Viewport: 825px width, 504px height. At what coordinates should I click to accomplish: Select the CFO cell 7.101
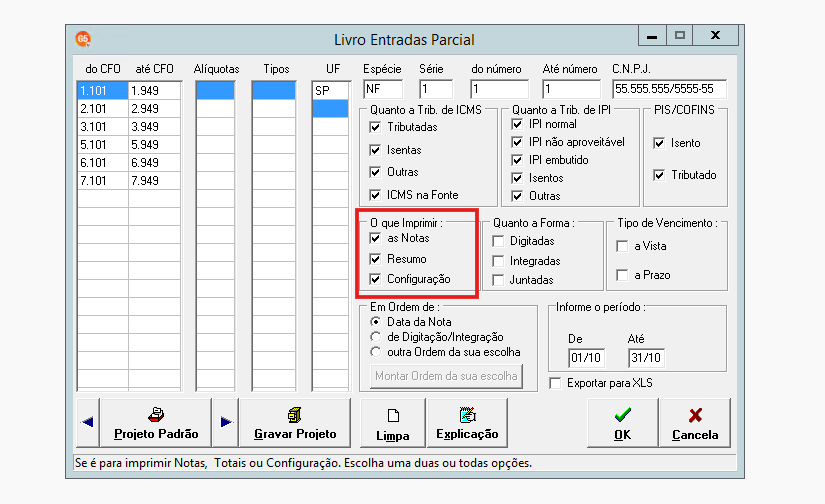tap(103, 180)
